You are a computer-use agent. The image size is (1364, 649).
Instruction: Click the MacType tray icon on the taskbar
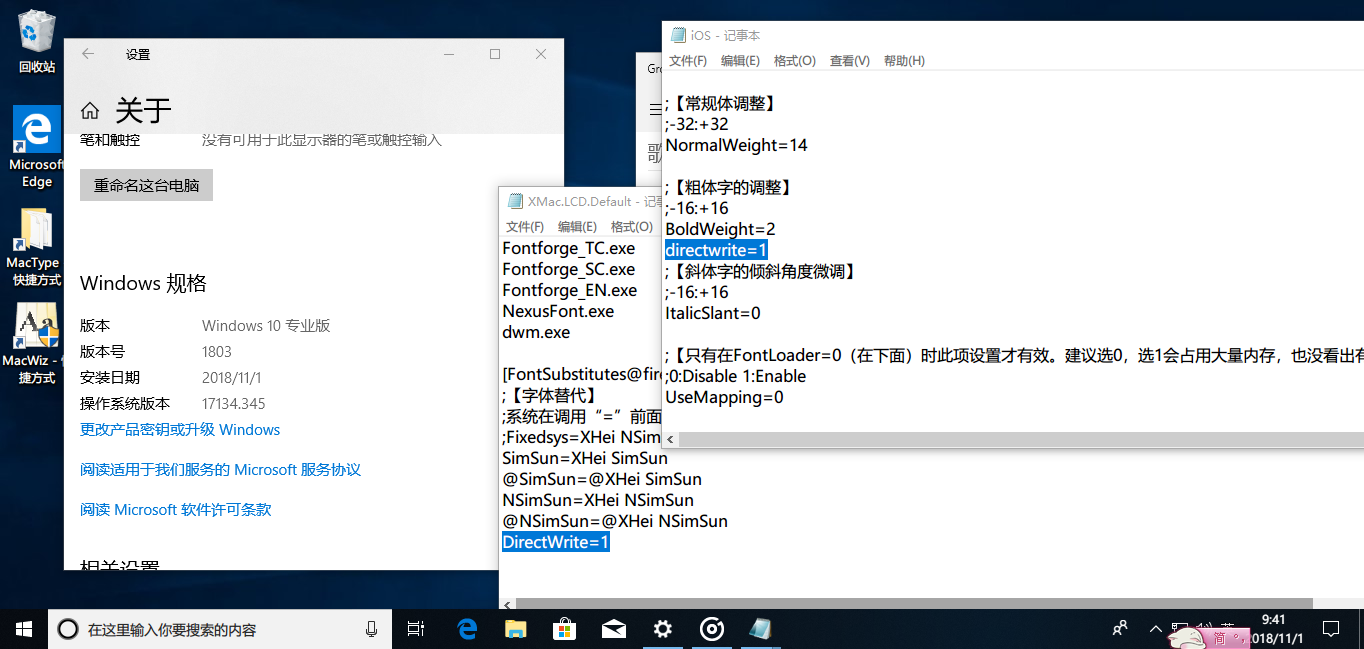click(x=711, y=629)
